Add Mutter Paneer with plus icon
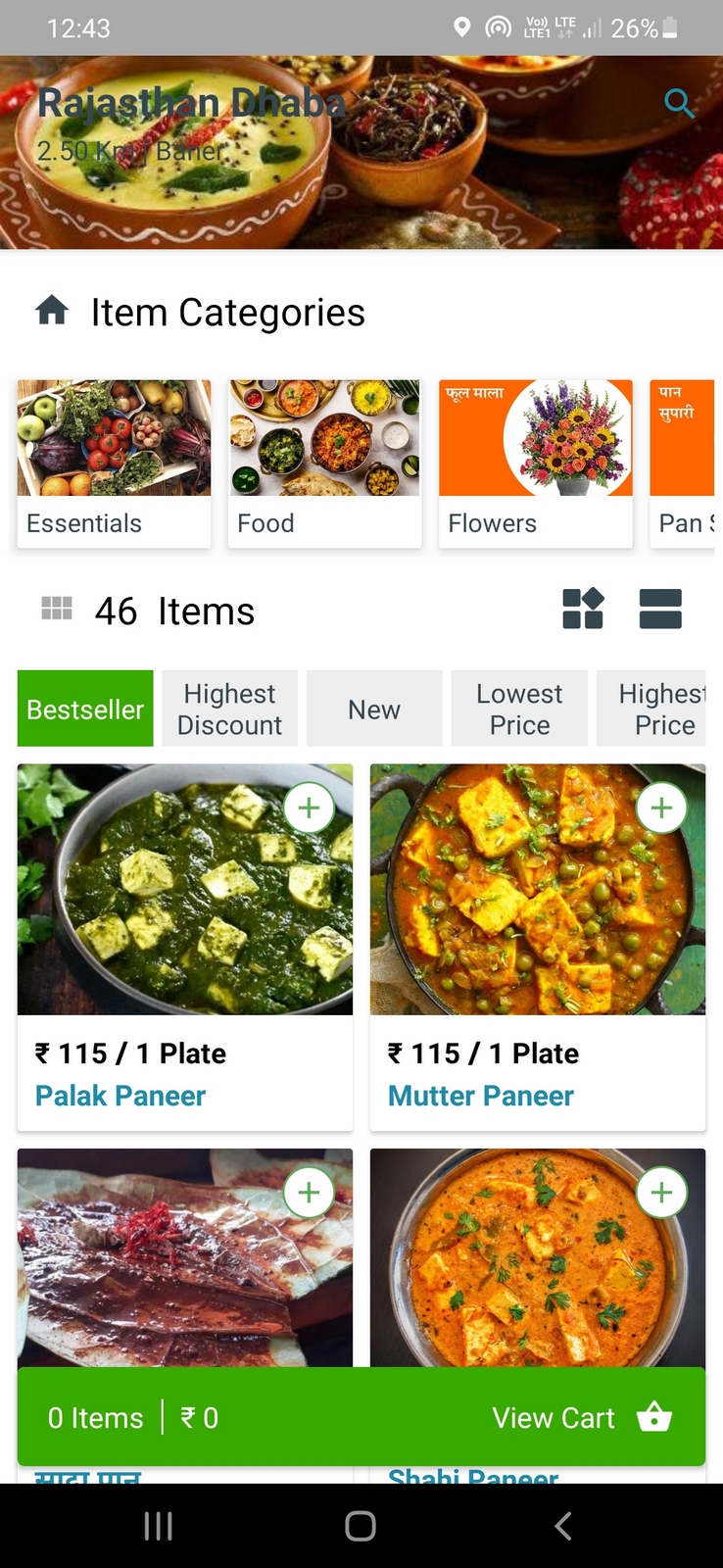Image resolution: width=723 pixels, height=1568 pixels. tap(661, 808)
